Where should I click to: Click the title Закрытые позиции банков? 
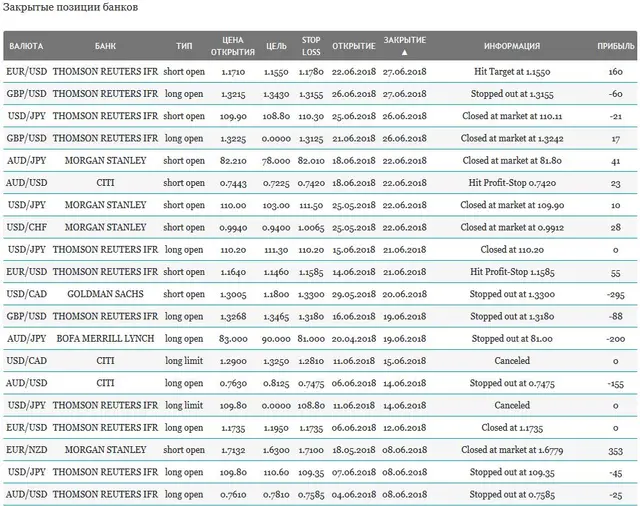pyautogui.click(x=71, y=7)
